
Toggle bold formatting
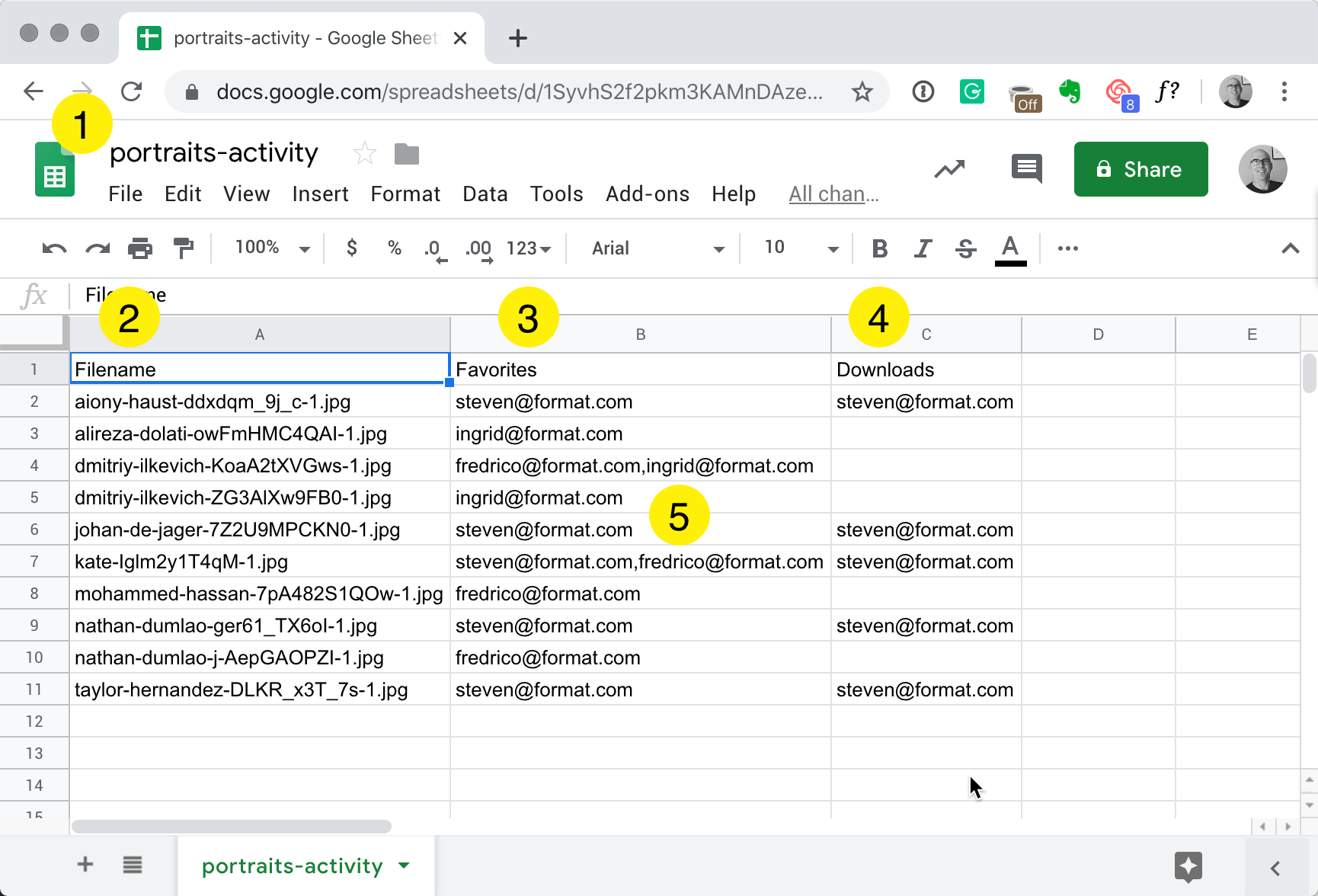pyautogui.click(x=879, y=248)
